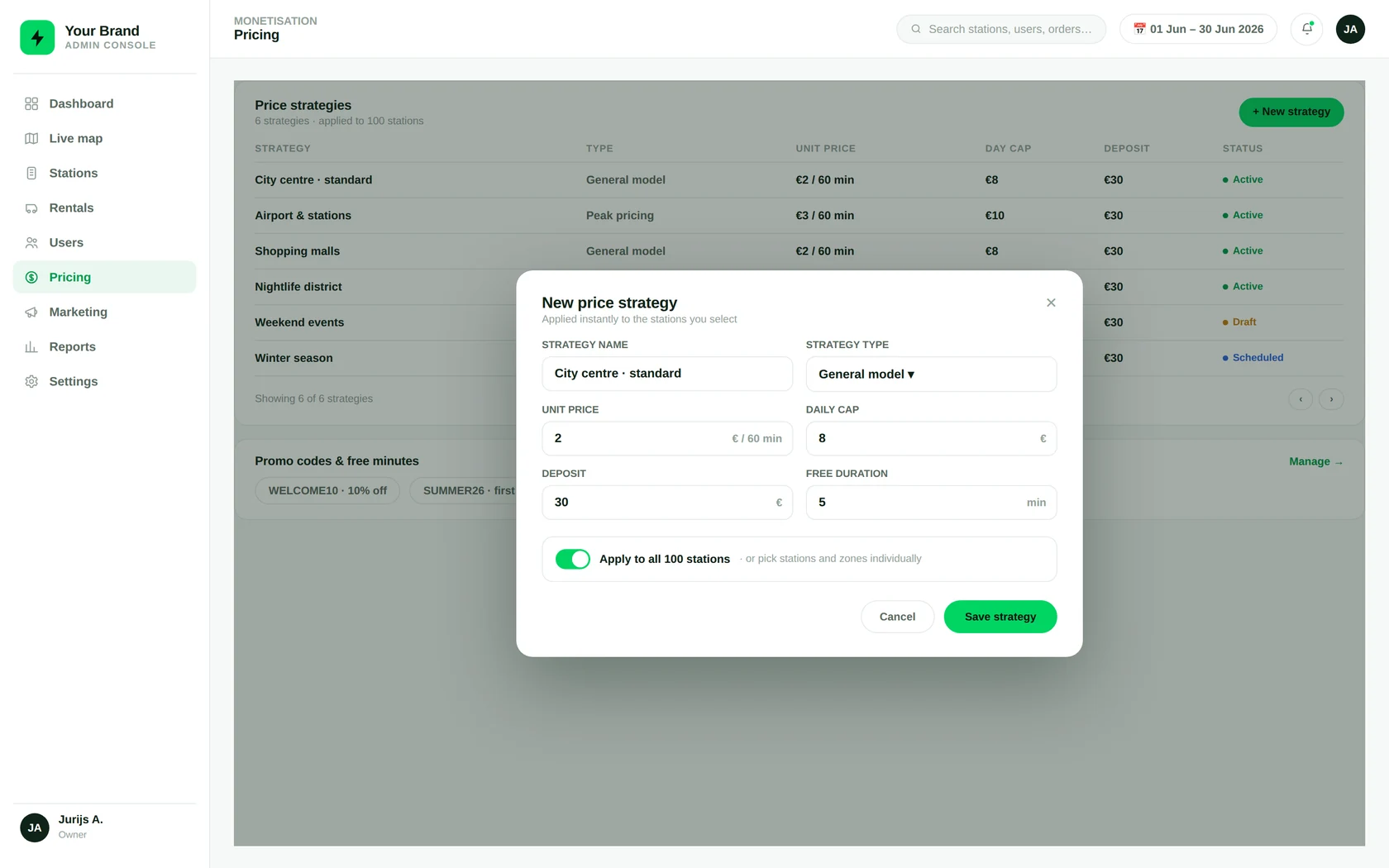Click the search magnifier icon
The width and height of the screenshot is (1389, 868).
point(916,29)
